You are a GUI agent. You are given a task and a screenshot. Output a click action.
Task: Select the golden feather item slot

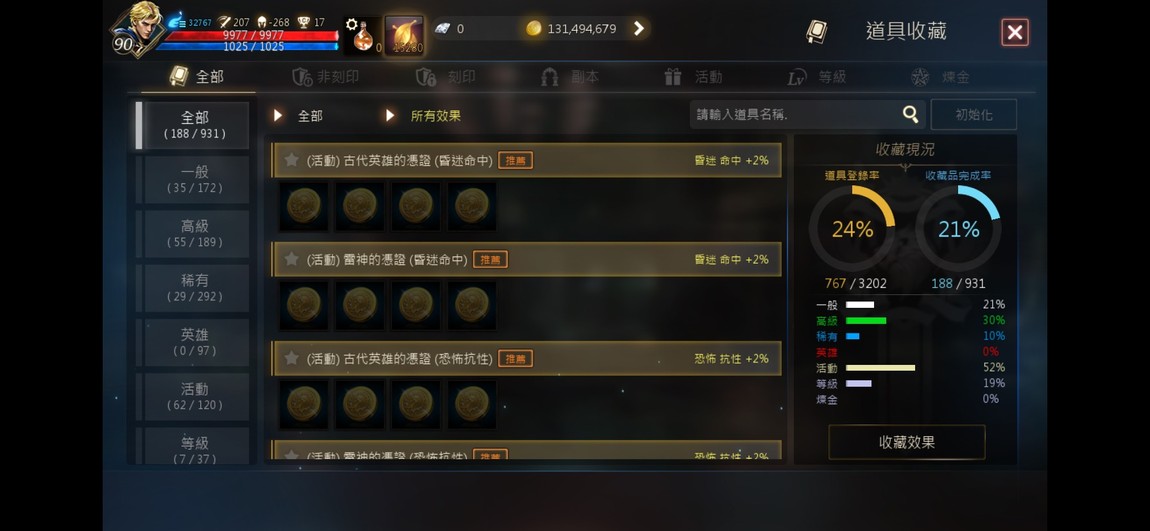[x=404, y=35]
